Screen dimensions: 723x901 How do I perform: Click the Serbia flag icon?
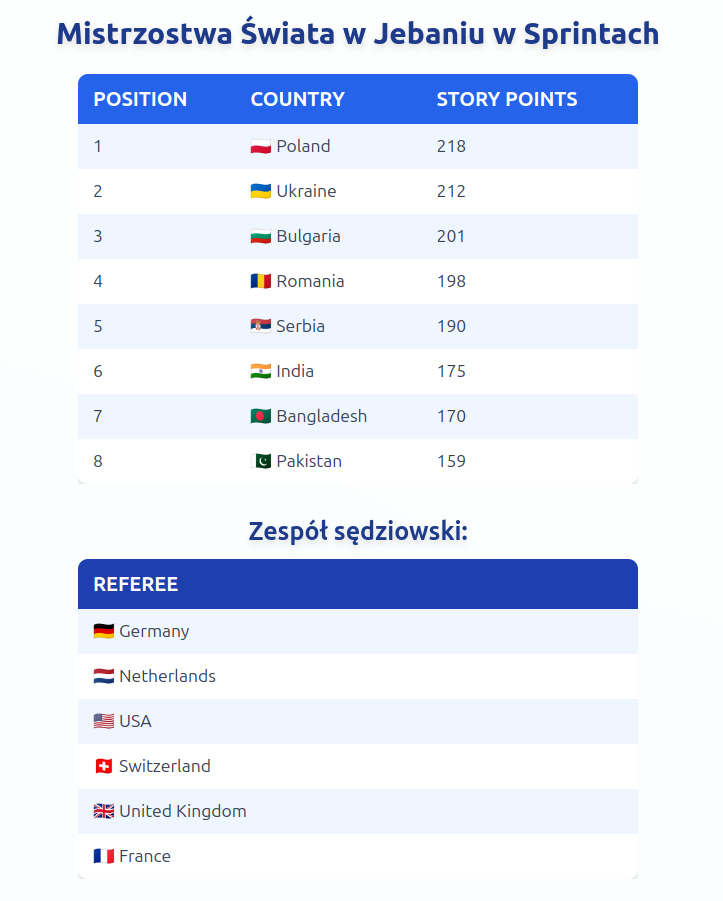pyautogui.click(x=261, y=327)
